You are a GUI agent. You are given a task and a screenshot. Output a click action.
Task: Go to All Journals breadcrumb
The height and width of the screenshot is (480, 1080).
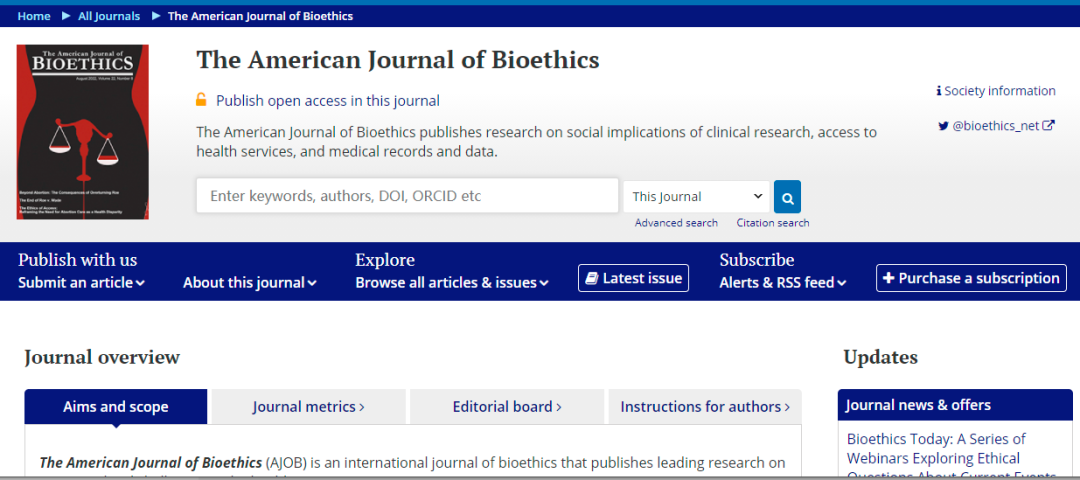pyautogui.click(x=109, y=16)
